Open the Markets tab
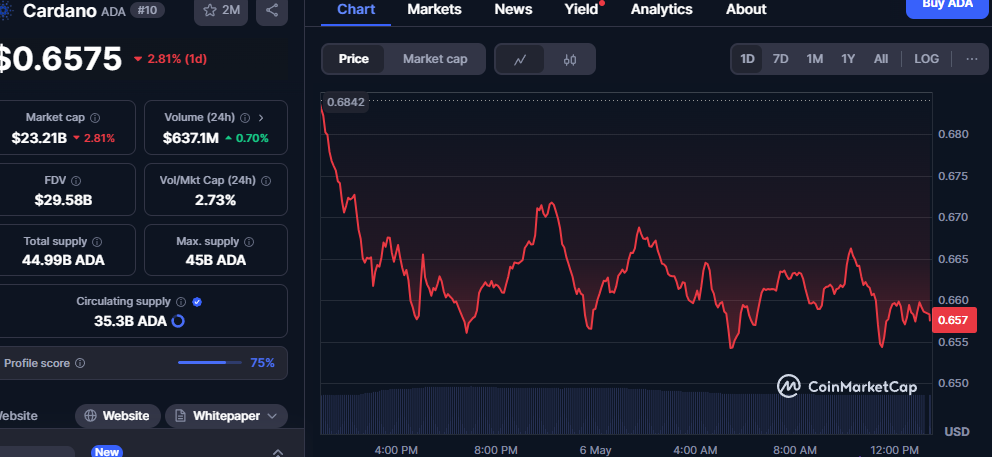 click(434, 9)
